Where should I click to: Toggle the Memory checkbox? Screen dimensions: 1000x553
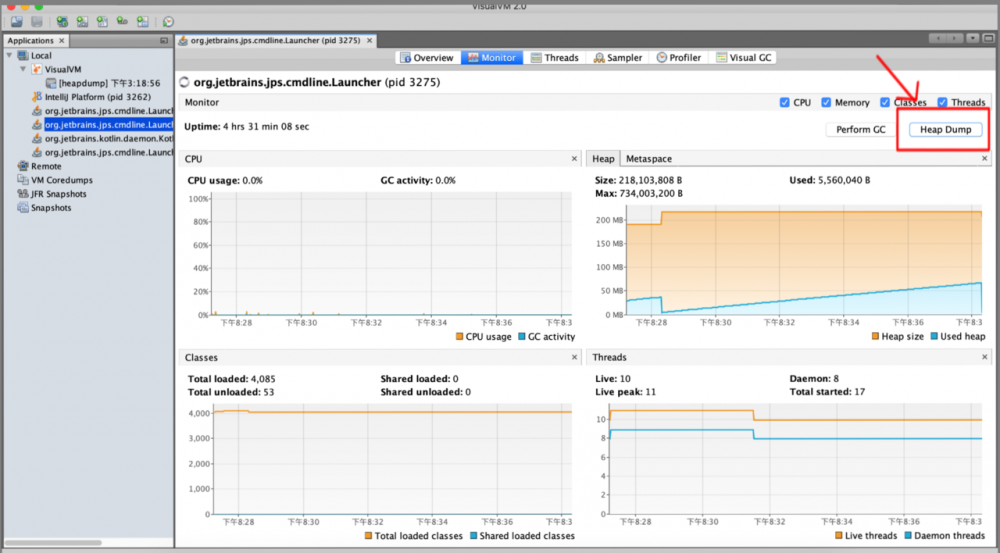coord(826,102)
